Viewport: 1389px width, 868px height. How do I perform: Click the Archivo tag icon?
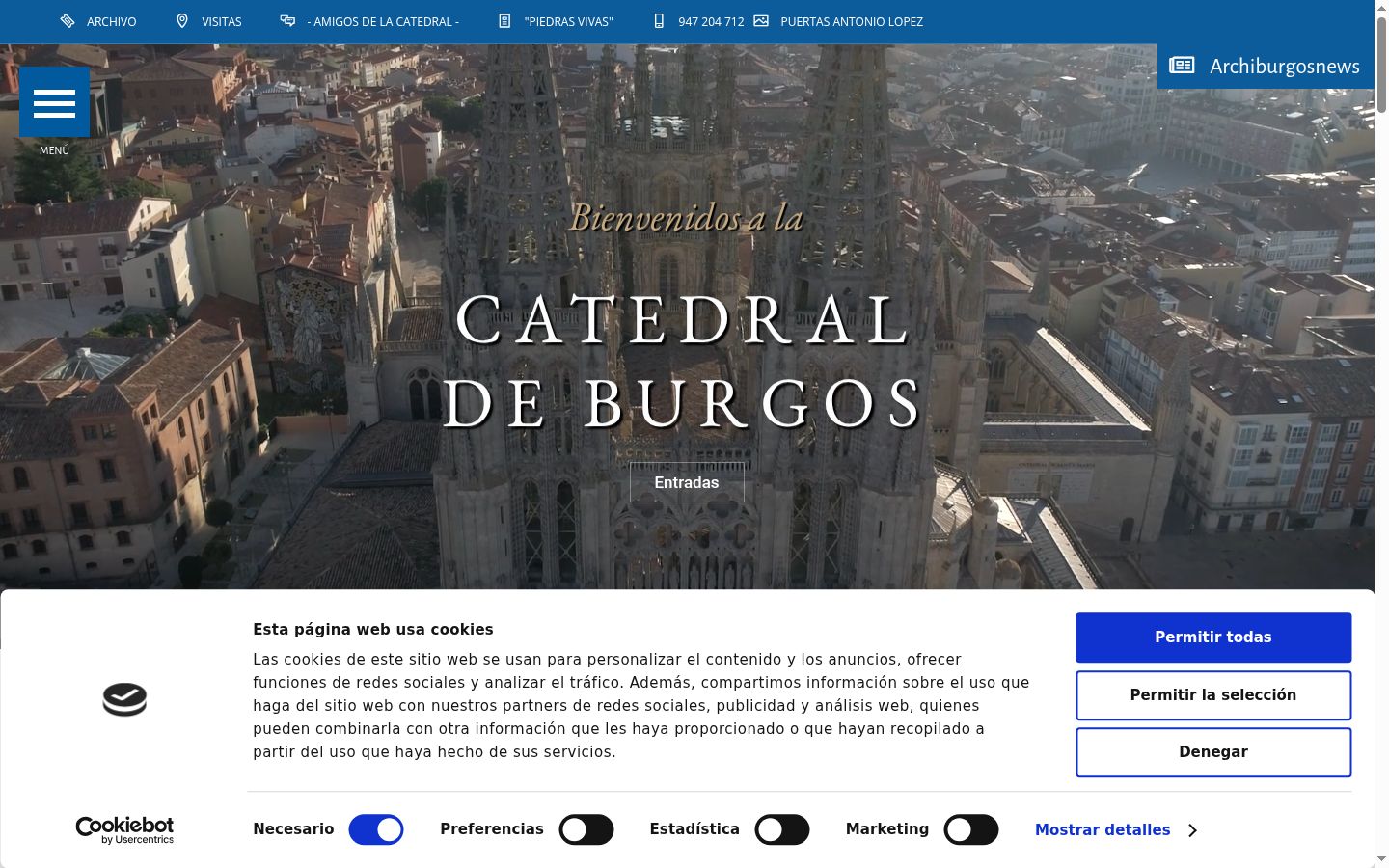point(68,21)
